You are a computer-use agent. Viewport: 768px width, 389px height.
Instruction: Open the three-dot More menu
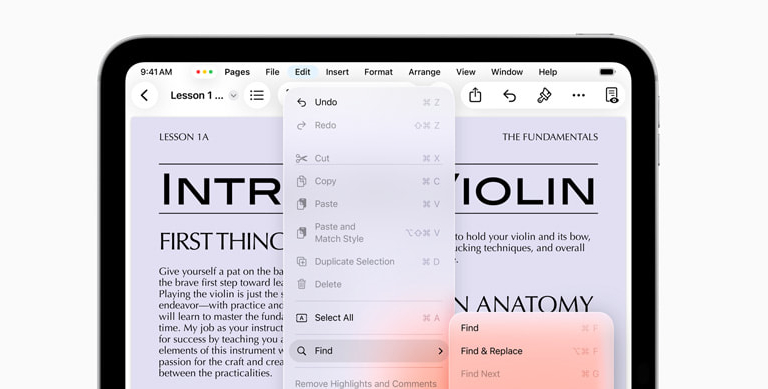click(x=578, y=96)
